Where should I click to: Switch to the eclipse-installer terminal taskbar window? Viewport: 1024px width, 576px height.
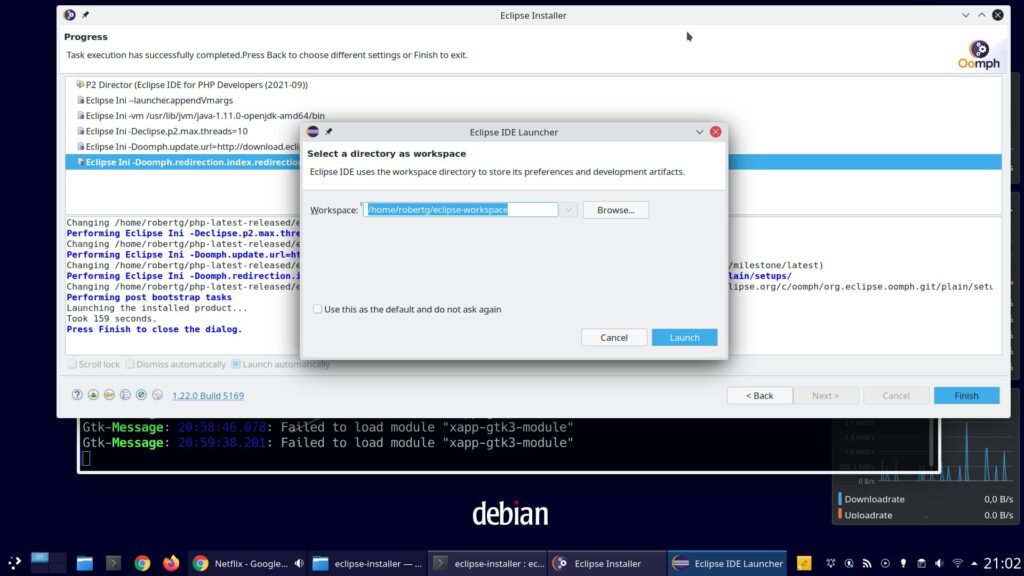coord(488,563)
